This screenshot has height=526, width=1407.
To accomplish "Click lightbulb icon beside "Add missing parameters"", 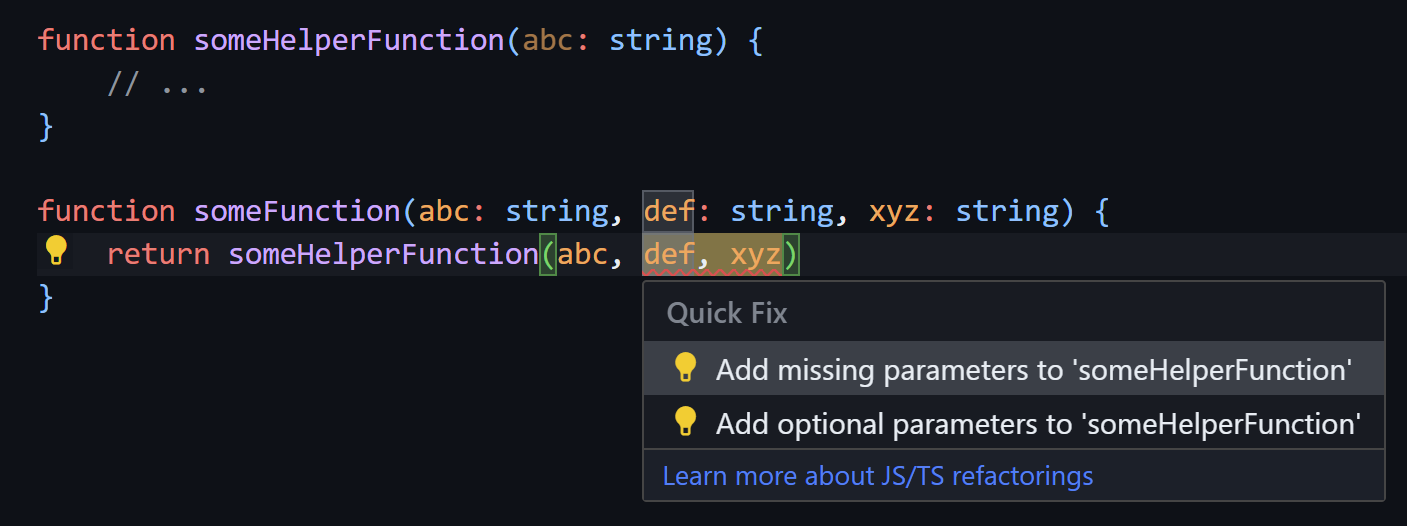I will point(685,368).
